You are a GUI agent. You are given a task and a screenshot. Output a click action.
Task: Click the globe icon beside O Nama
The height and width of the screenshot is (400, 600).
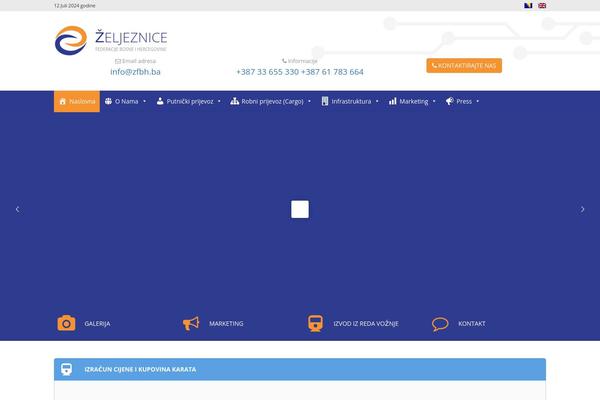[108, 101]
